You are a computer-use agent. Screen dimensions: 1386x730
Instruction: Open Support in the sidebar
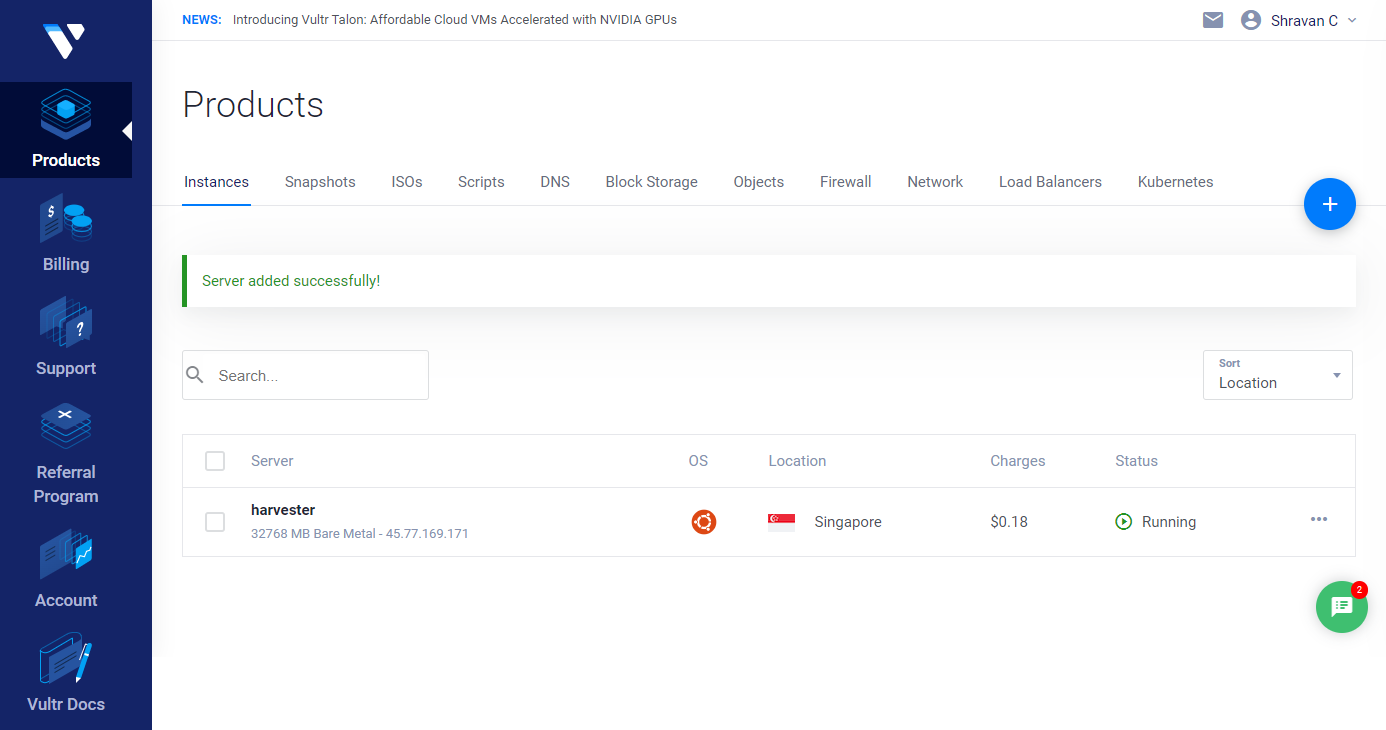click(66, 338)
